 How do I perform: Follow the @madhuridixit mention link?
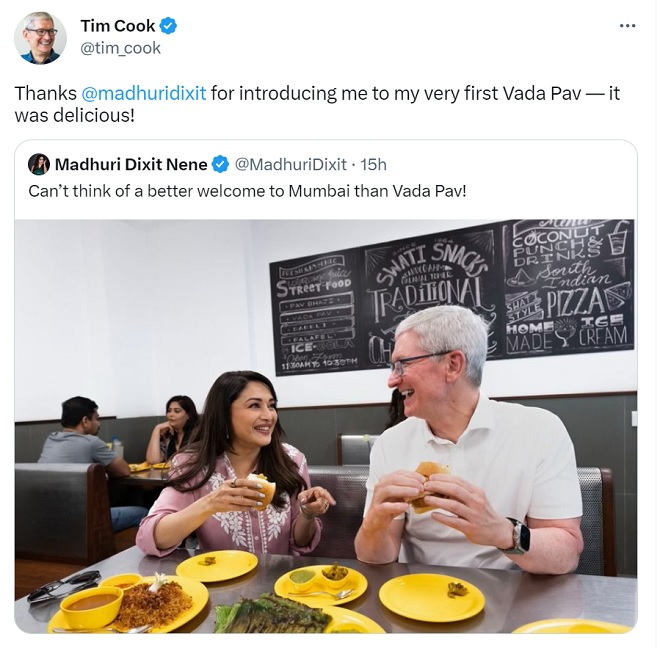pyautogui.click(x=144, y=93)
